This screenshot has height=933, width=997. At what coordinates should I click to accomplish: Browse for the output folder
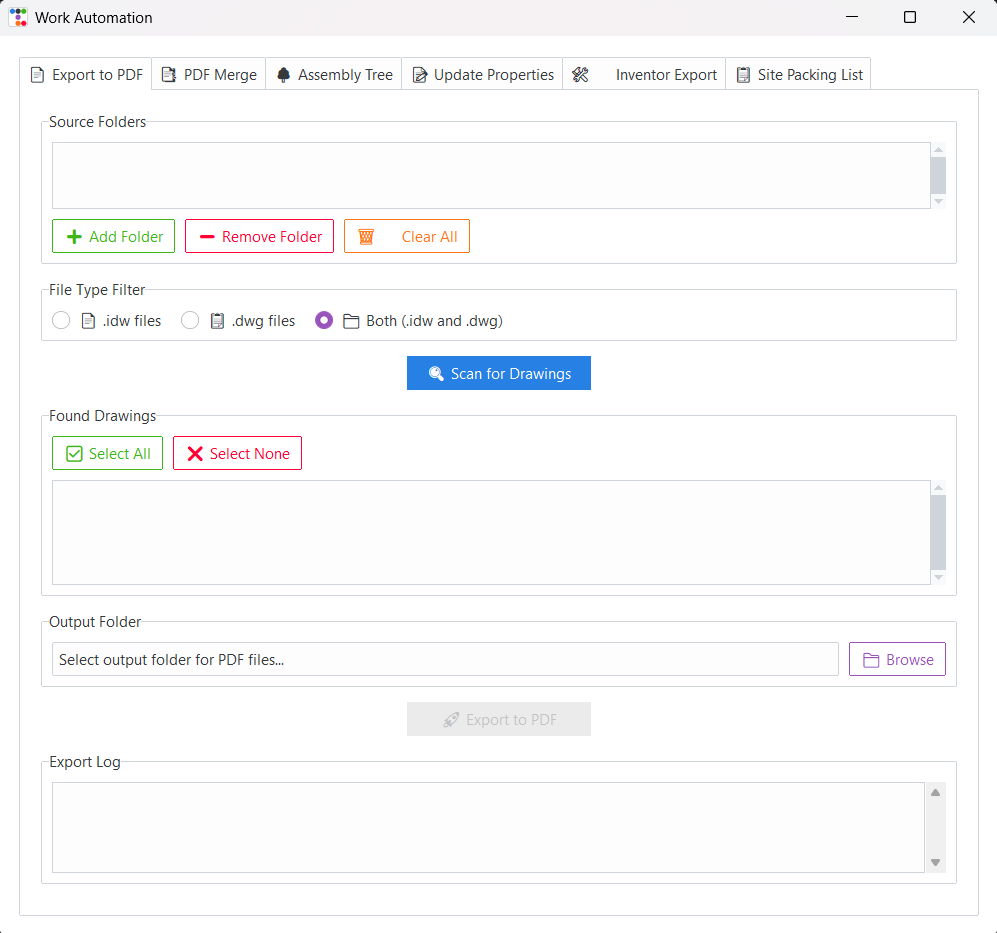coord(897,660)
